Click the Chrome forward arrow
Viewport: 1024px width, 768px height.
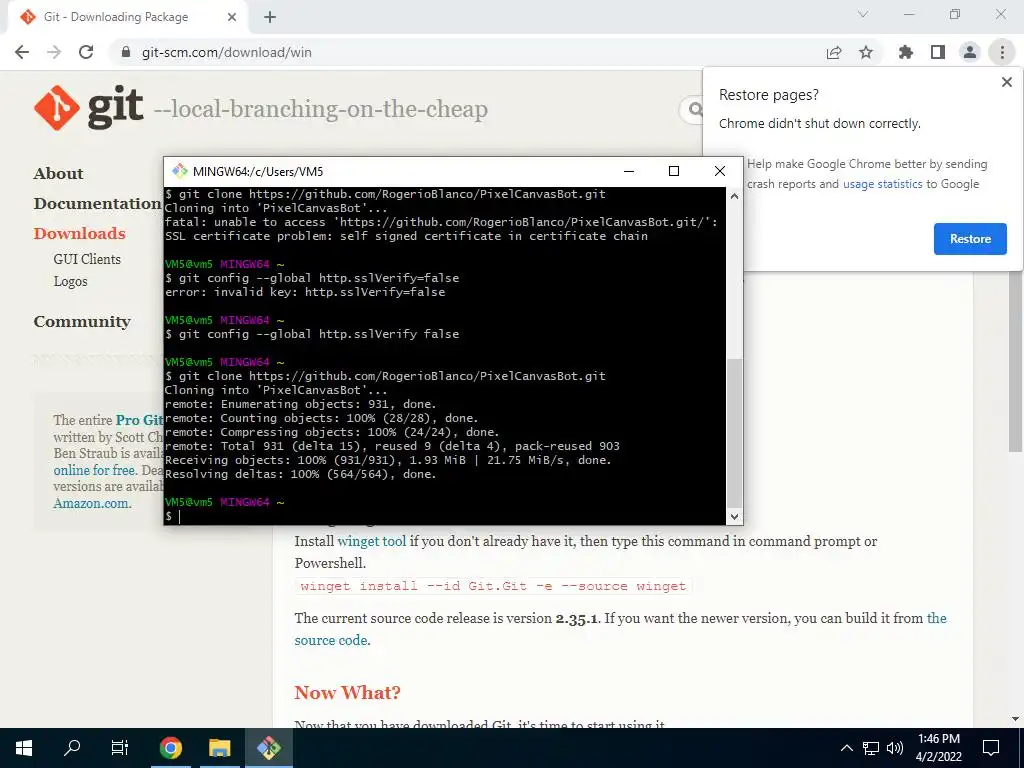coord(54,52)
